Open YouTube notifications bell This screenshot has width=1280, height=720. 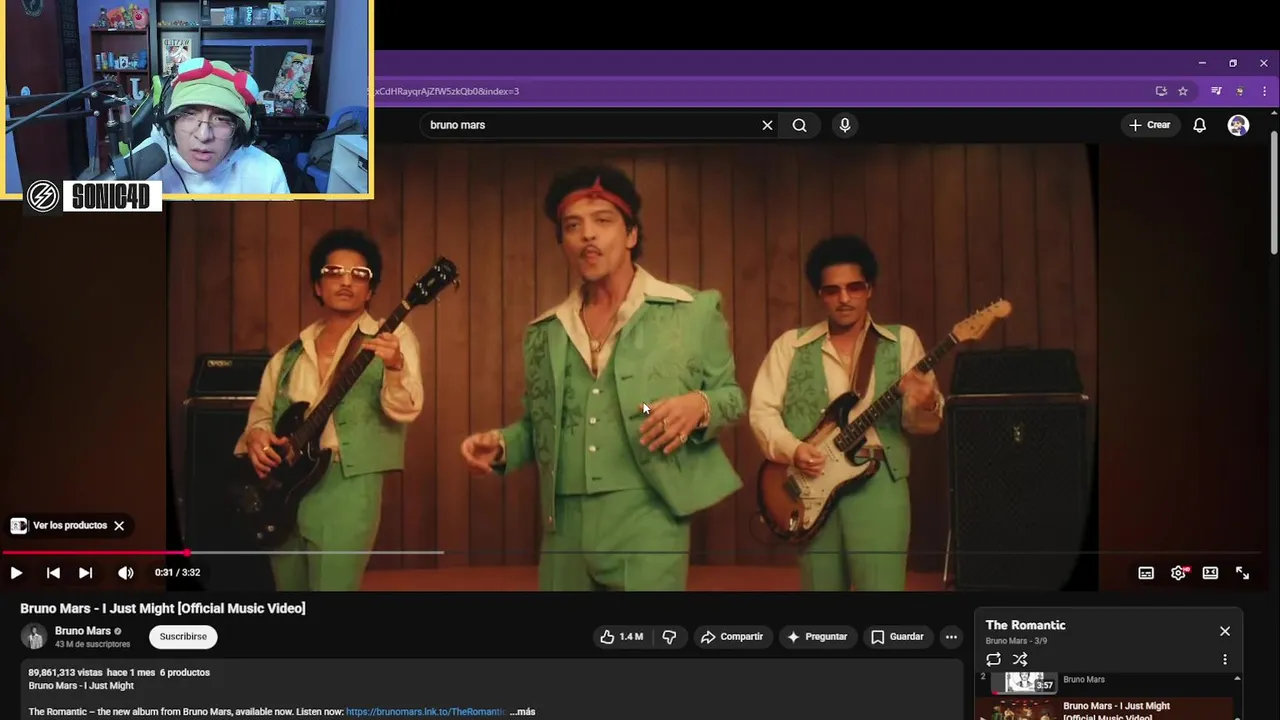coord(1199,125)
